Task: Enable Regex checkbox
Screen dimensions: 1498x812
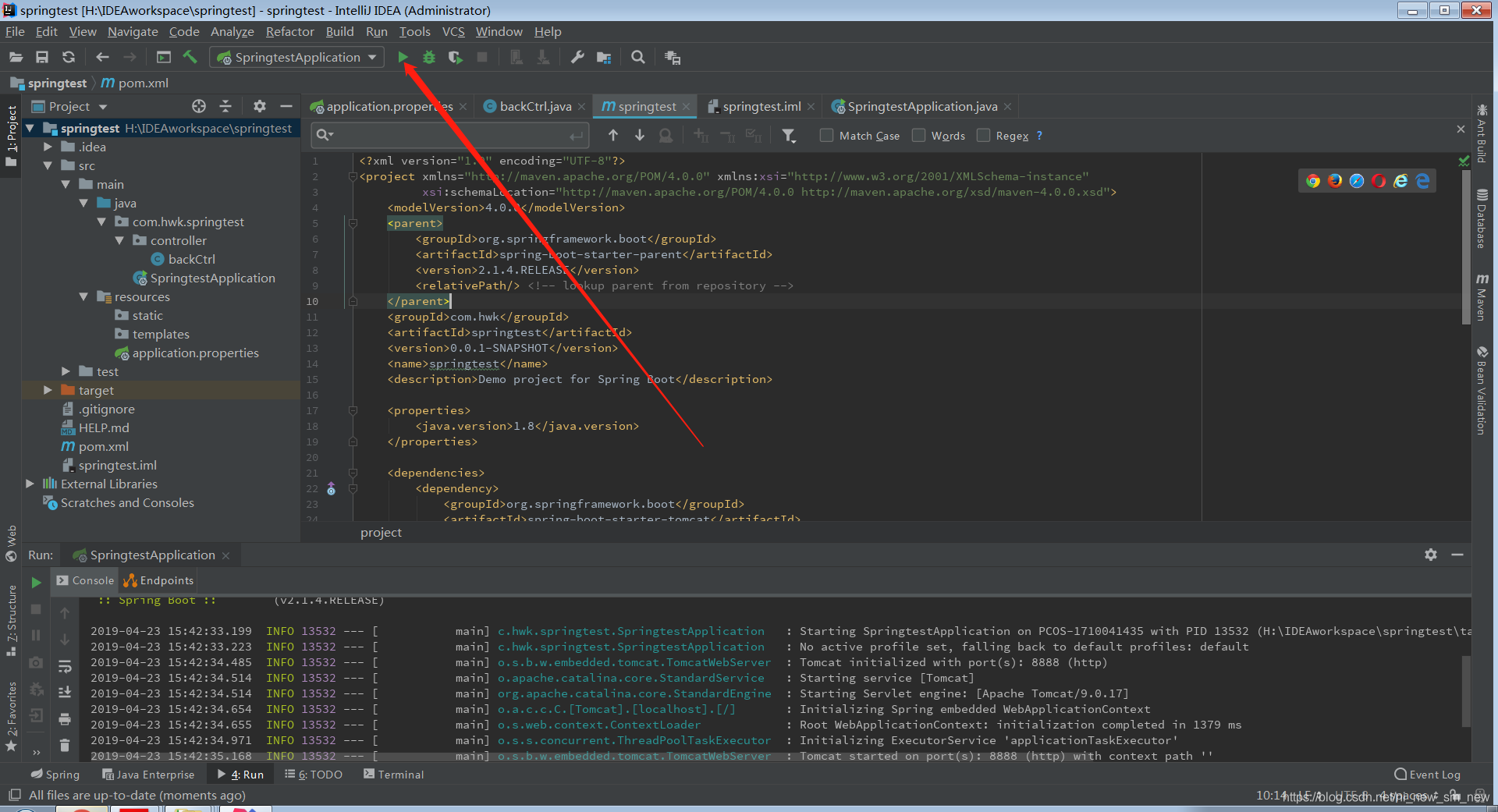Action: coord(984,136)
